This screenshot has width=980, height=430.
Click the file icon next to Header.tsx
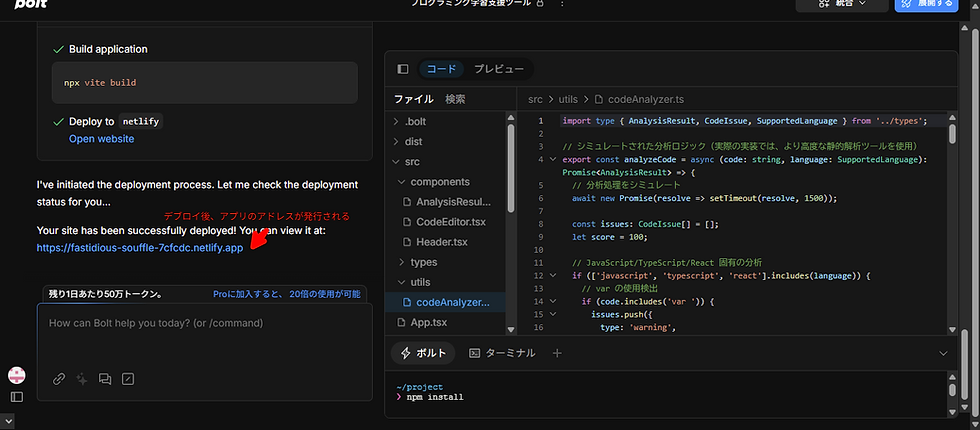click(x=407, y=242)
